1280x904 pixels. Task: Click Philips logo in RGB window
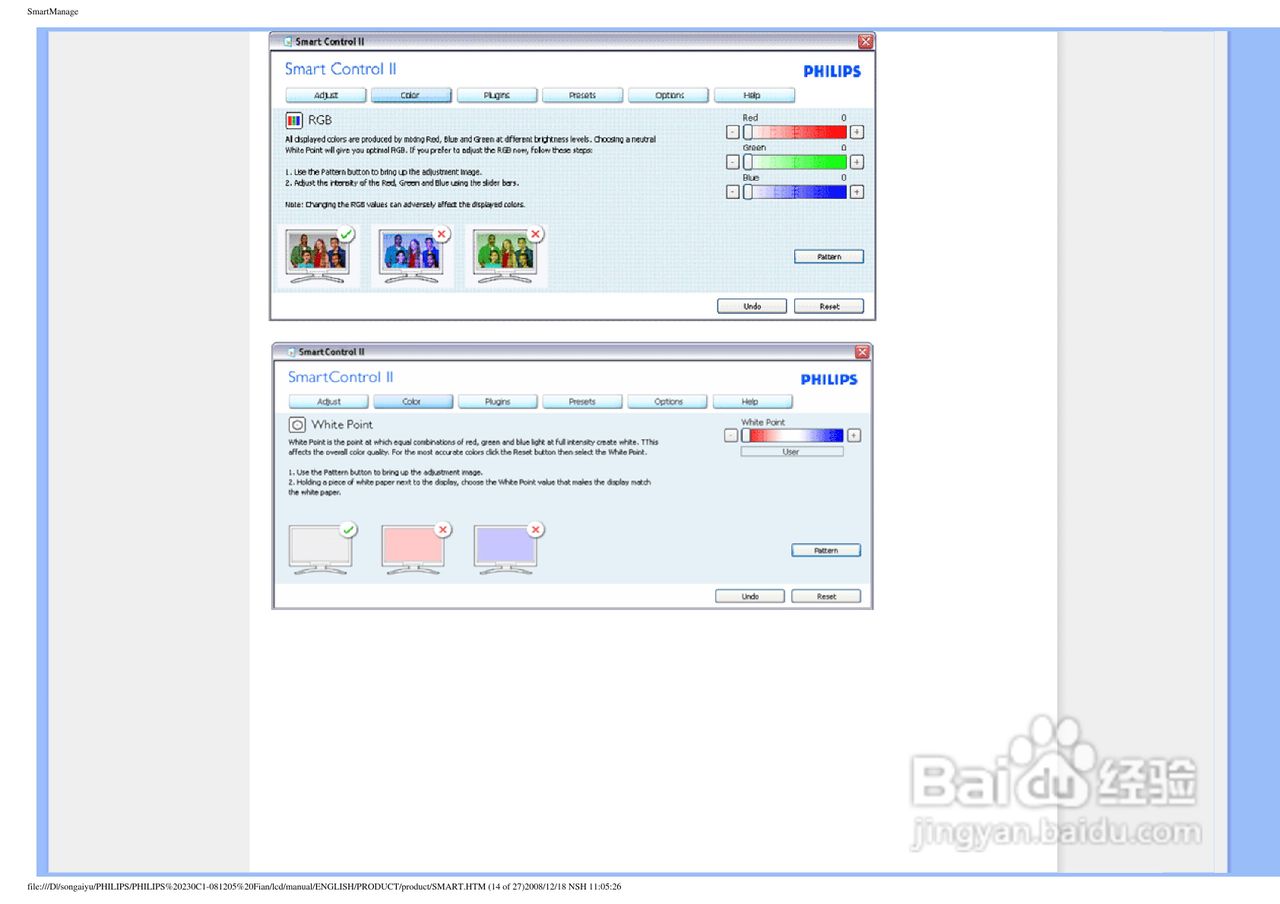point(831,71)
